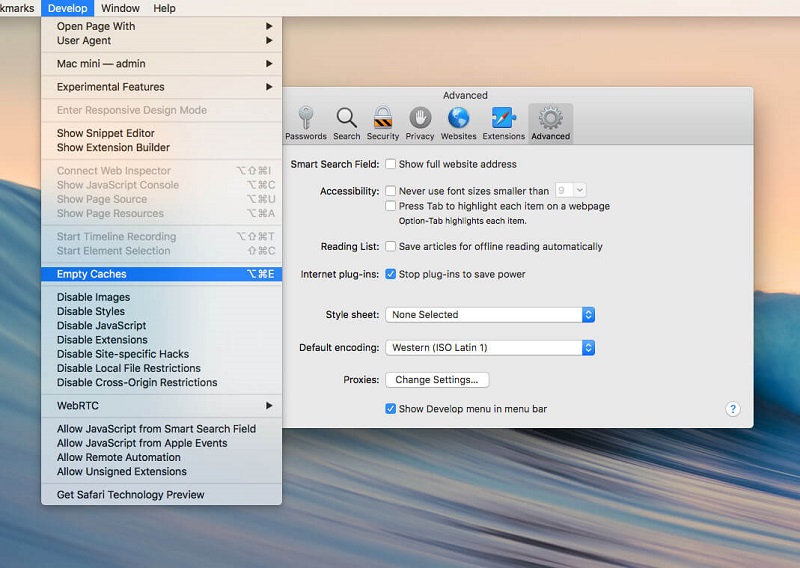Open the Develop menu in menu bar

pyautogui.click(x=67, y=8)
